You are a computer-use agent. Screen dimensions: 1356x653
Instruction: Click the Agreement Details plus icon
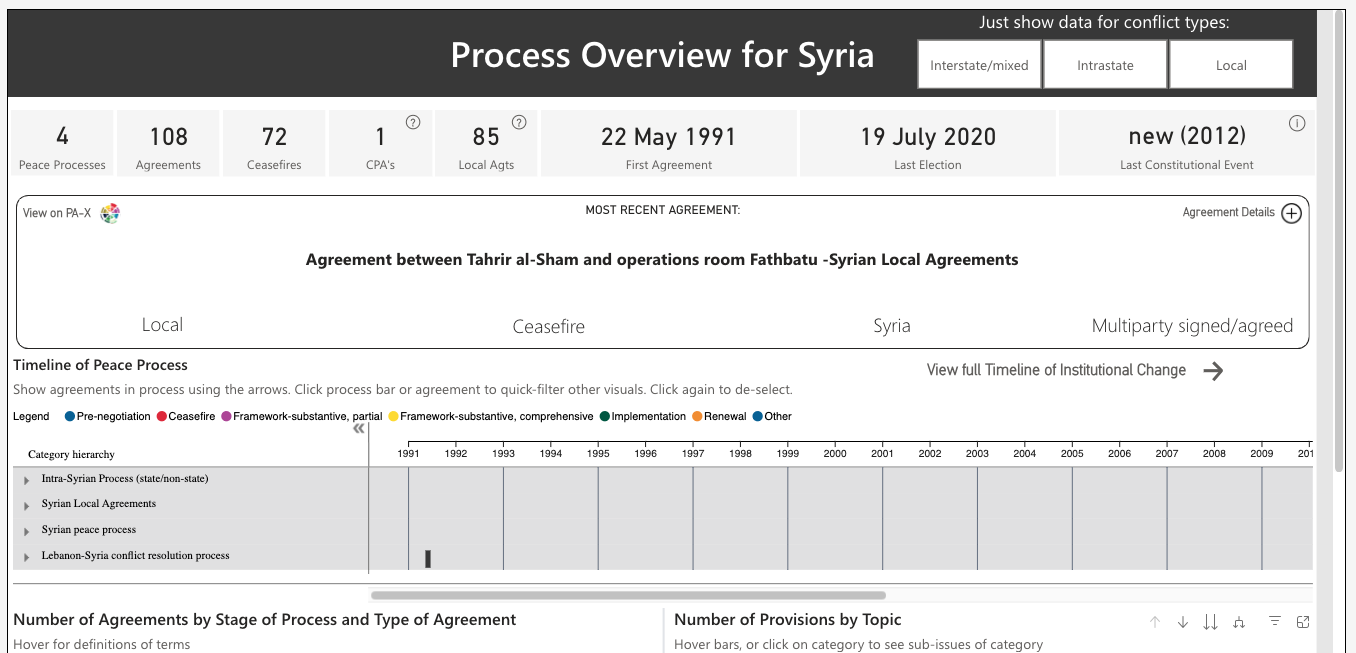(1291, 213)
